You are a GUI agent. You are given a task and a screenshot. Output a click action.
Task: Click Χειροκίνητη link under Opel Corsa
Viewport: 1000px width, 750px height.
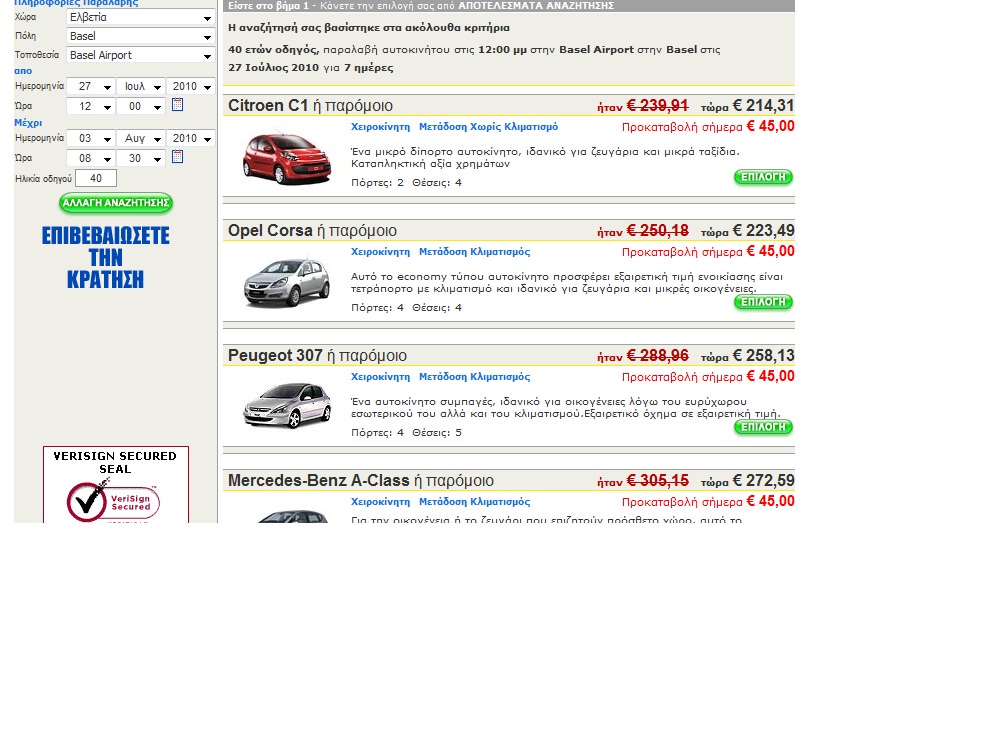click(380, 252)
